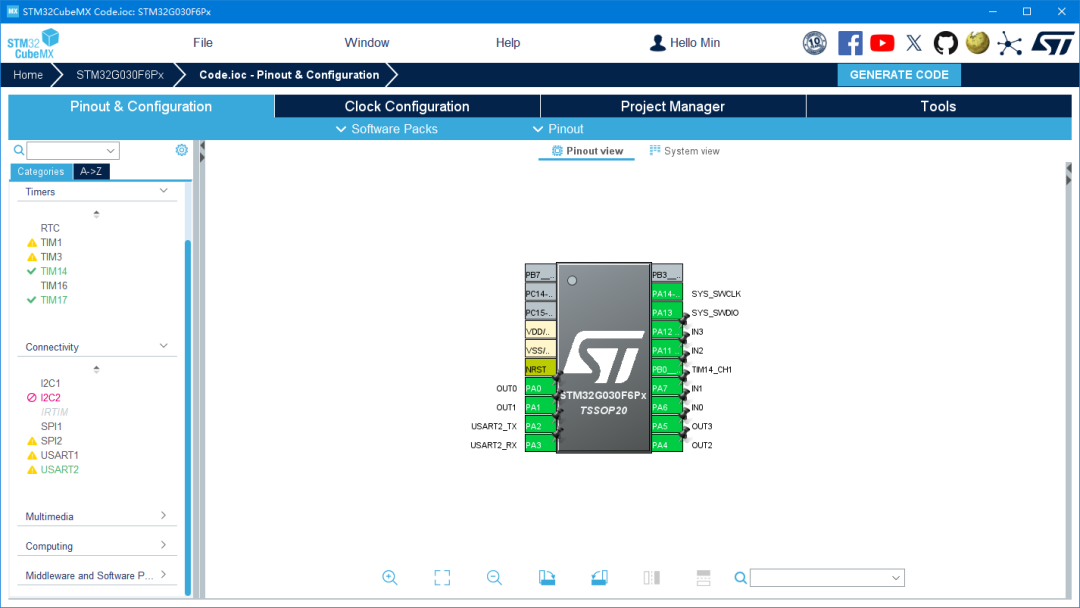
Task: Click the TIM14 enabled checkmark
Action: point(32,271)
